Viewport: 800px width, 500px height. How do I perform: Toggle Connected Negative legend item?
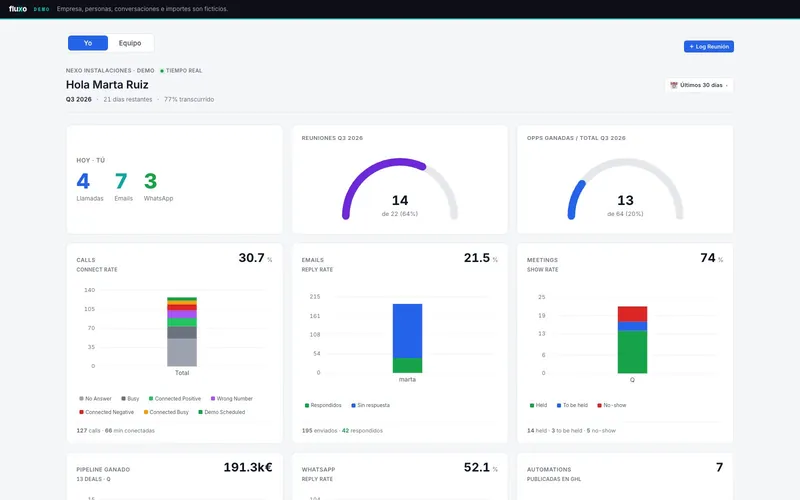106,412
